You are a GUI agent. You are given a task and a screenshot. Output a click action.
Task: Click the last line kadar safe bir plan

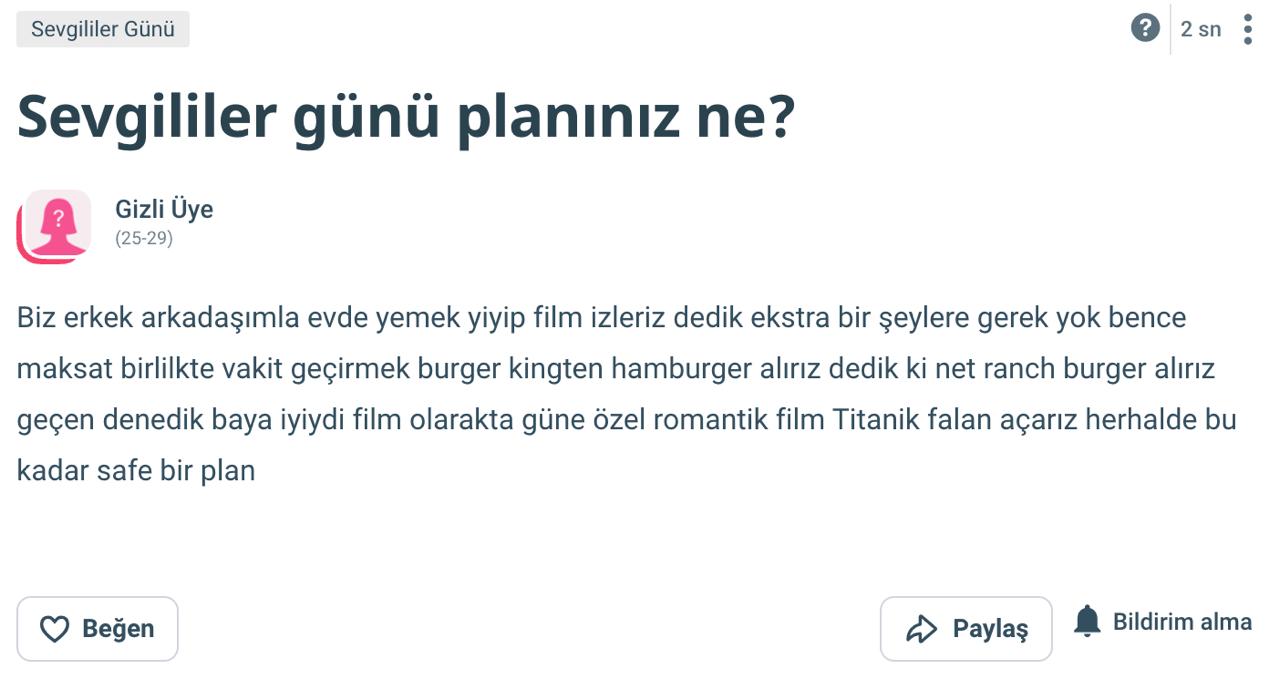136,470
